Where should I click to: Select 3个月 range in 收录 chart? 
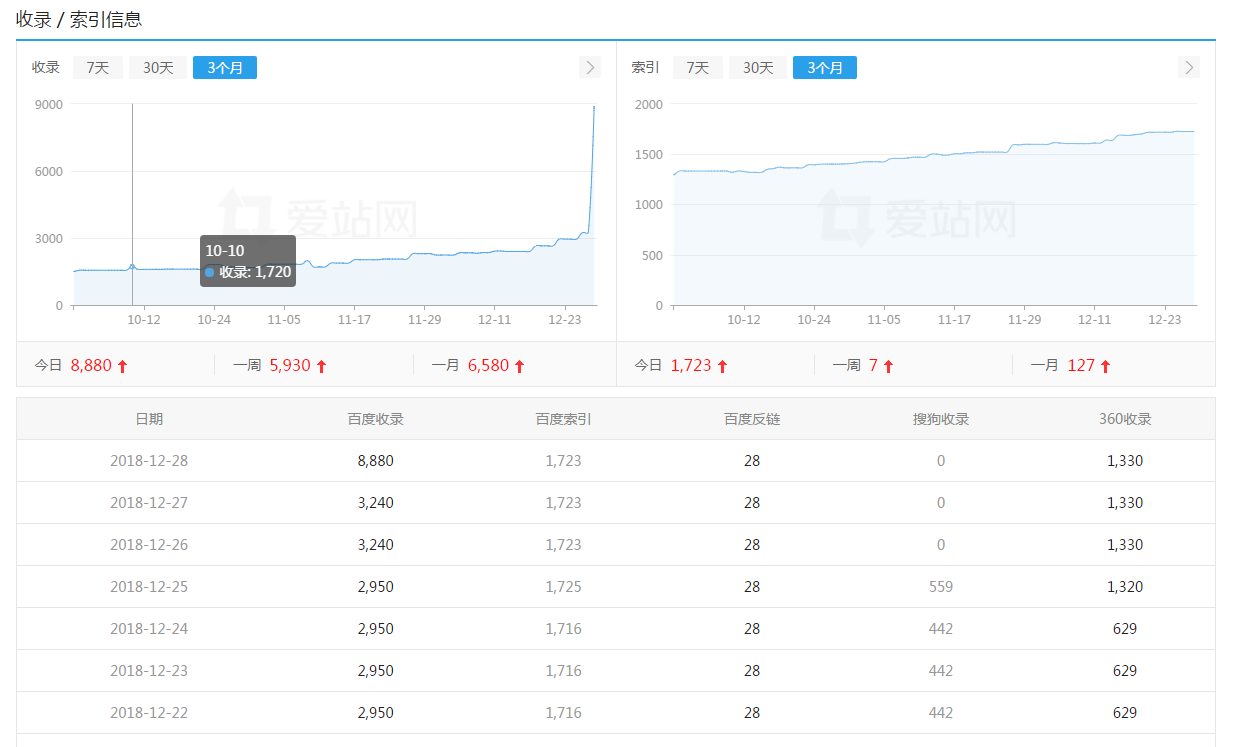(225, 67)
